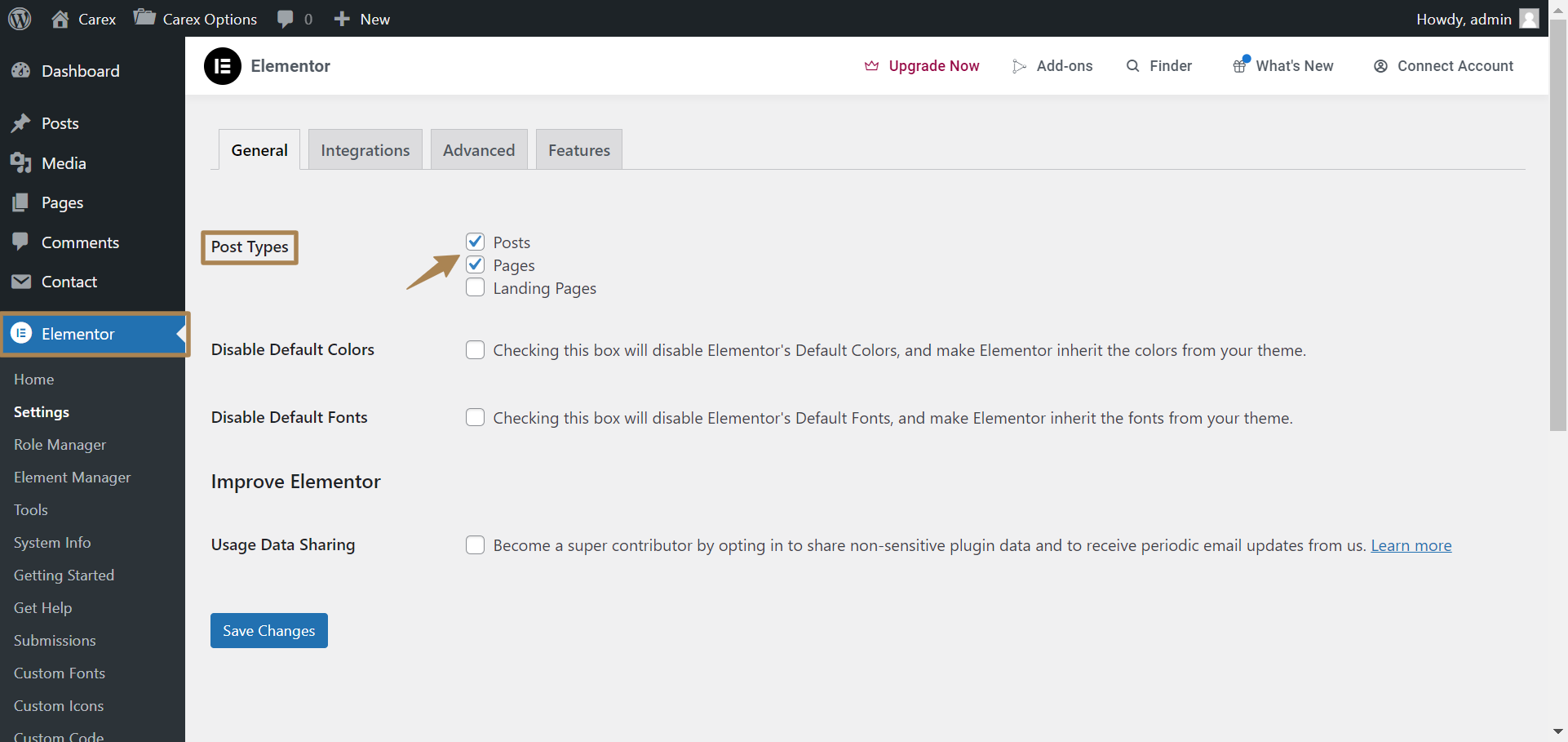Uncheck the Posts post type checkbox
The width and height of the screenshot is (1568, 742).
(476, 242)
